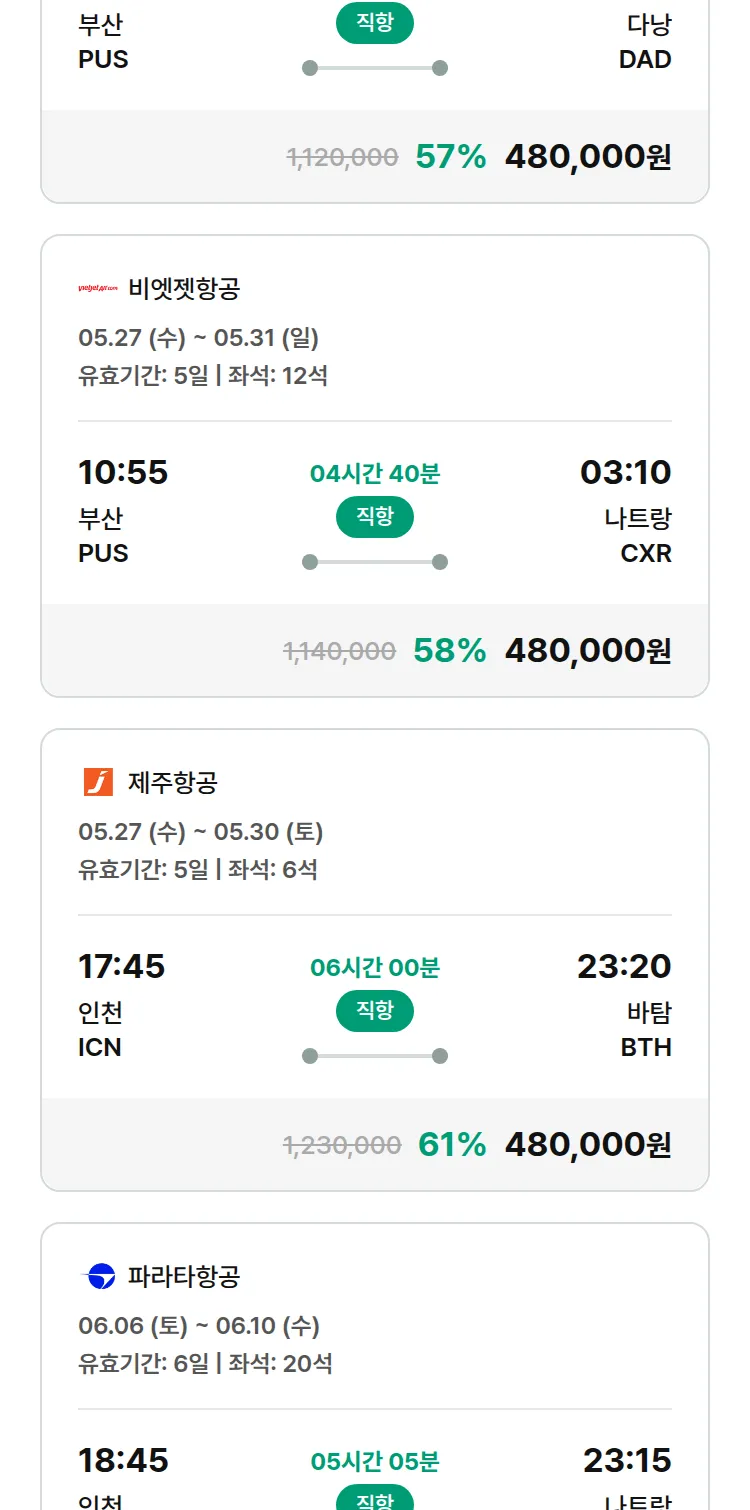Click the 05.27 (수) ~ 05.31 (일) date range

199,338
